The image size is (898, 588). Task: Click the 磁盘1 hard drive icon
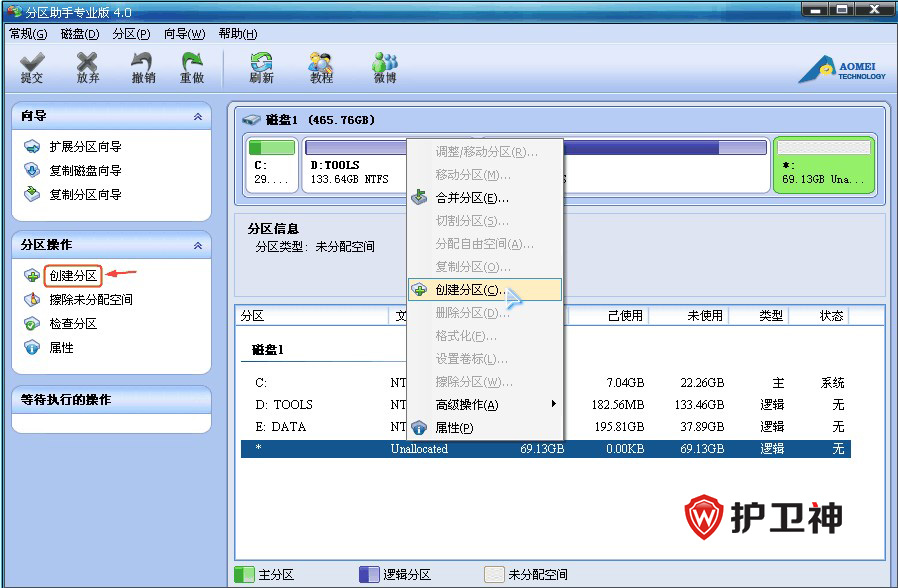pyautogui.click(x=251, y=120)
